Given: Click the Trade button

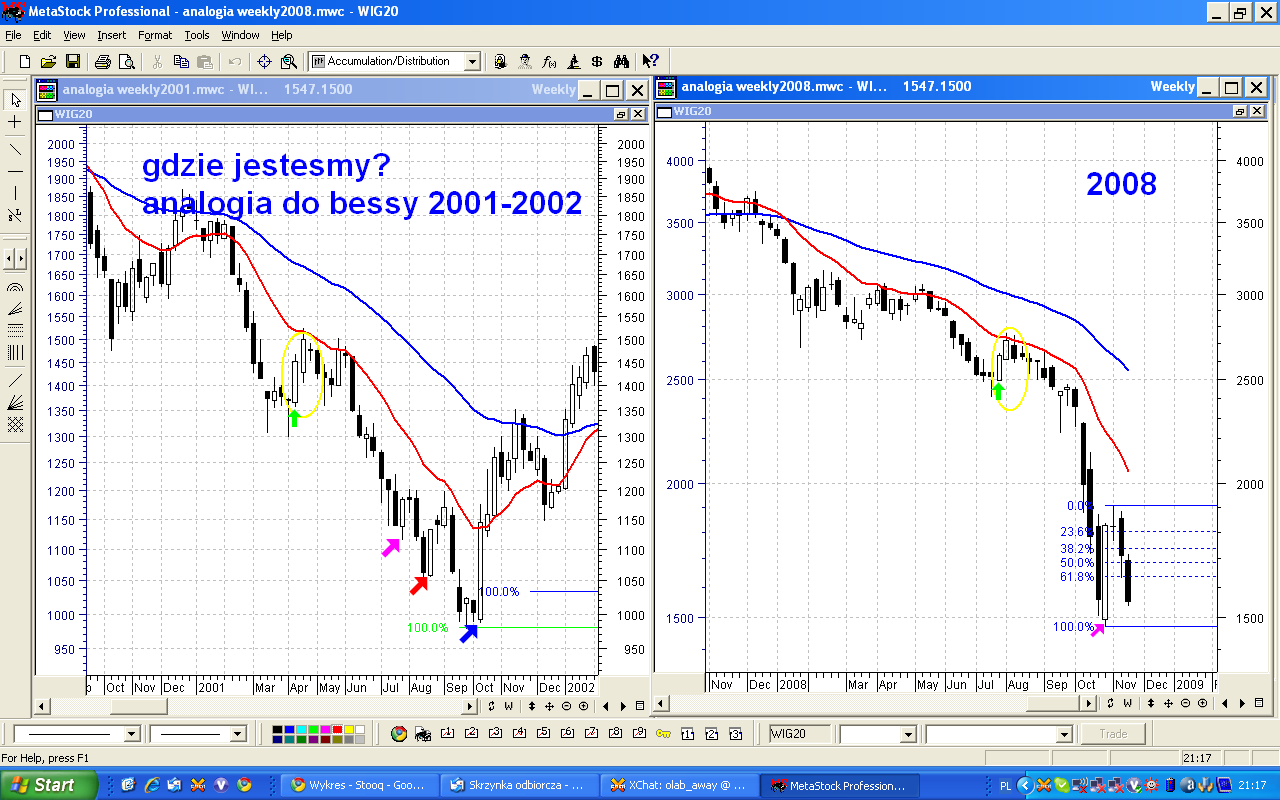Looking at the screenshot, I should tap(1113, 734).
